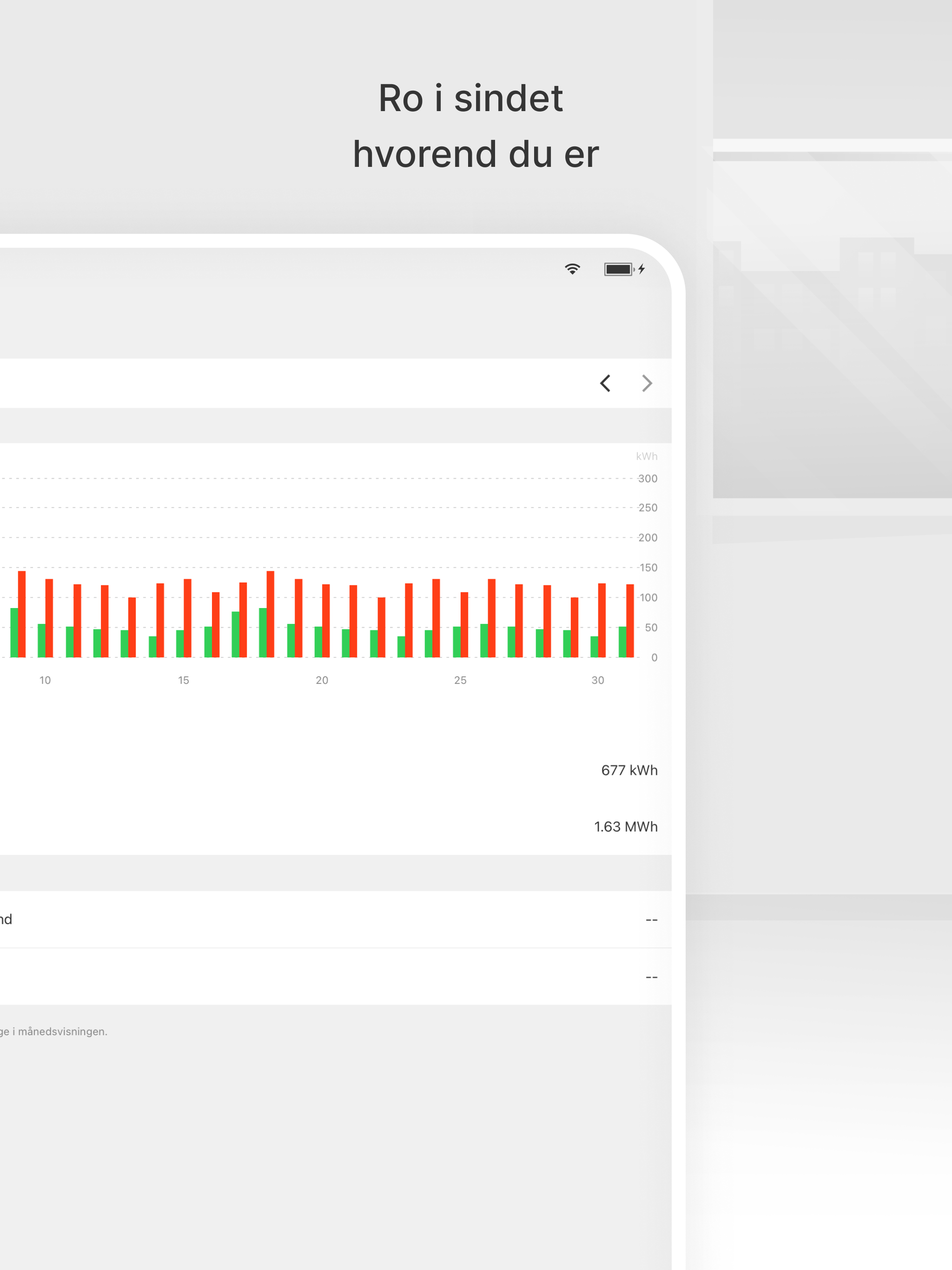
Task: Select the red bar above day 30
Action: (x=602, y=620)
